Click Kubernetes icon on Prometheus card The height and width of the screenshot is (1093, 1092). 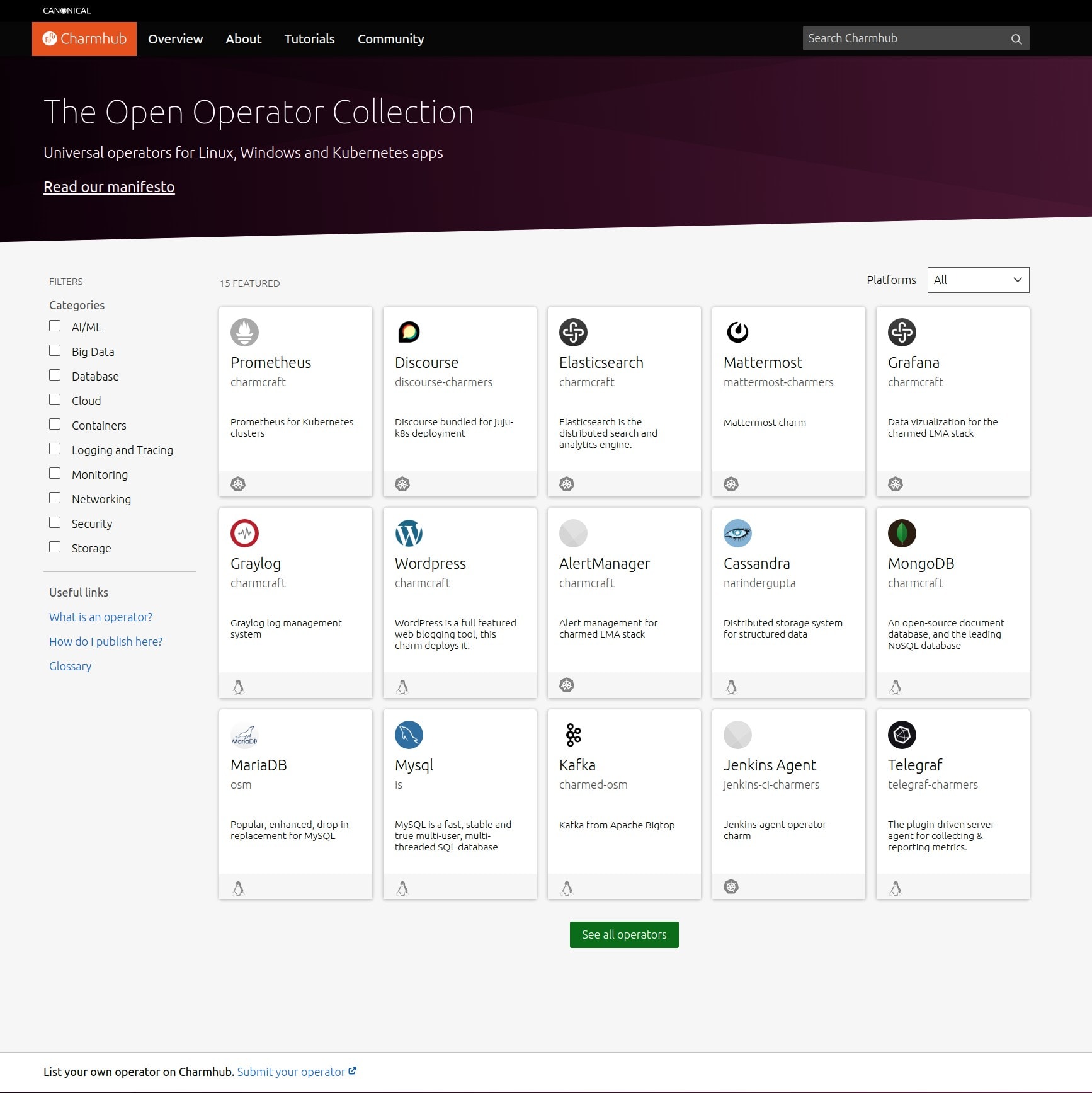pos(238,484)
